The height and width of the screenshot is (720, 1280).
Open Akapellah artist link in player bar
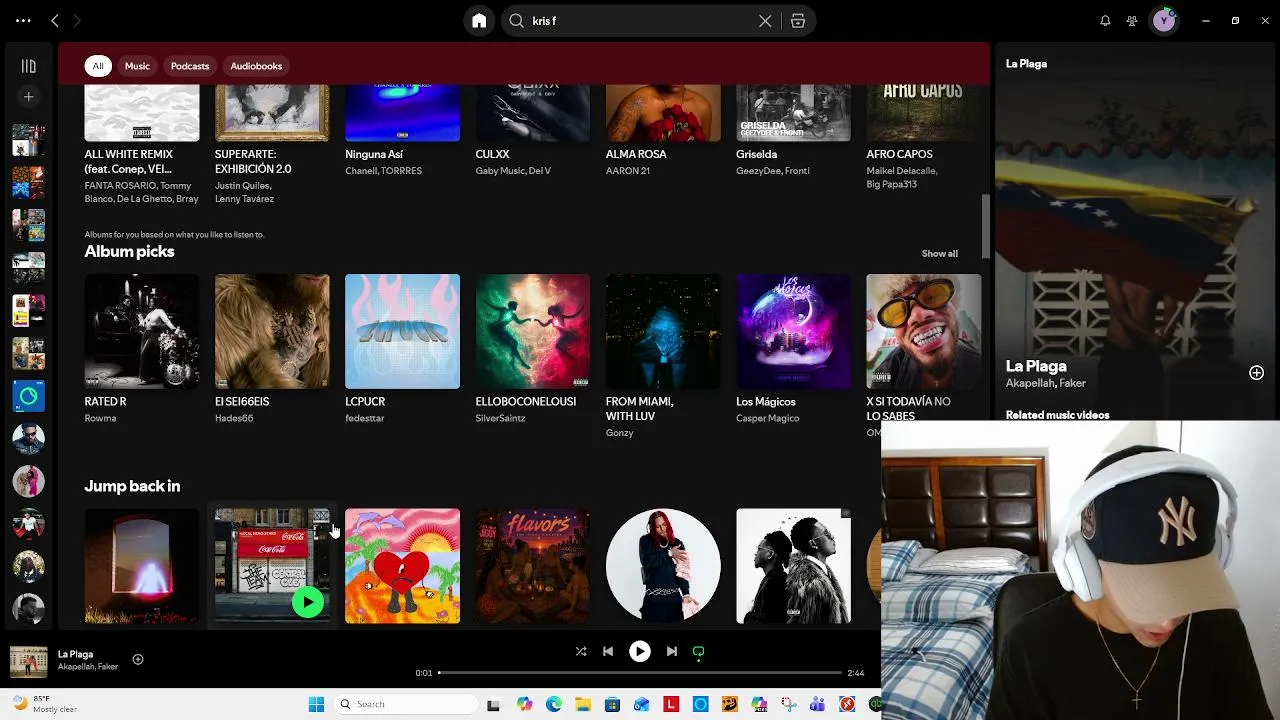click(x=75, y=667)
